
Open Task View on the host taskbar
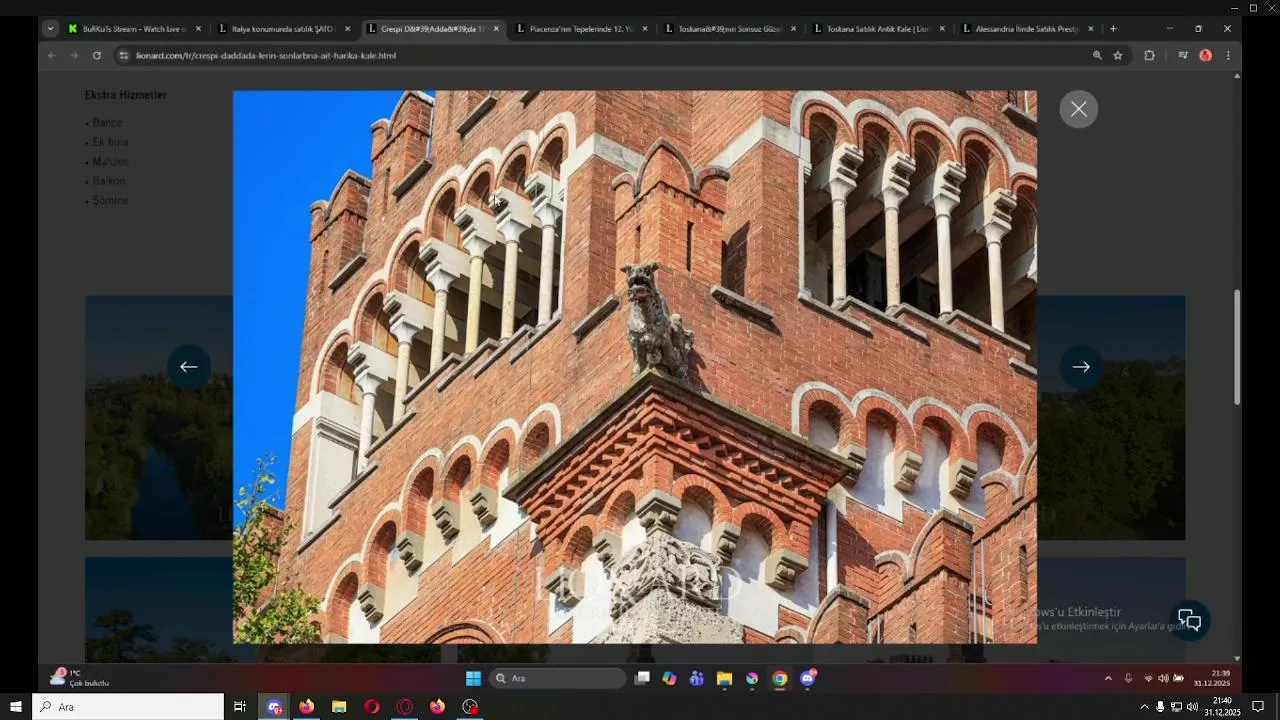point(240,707)
